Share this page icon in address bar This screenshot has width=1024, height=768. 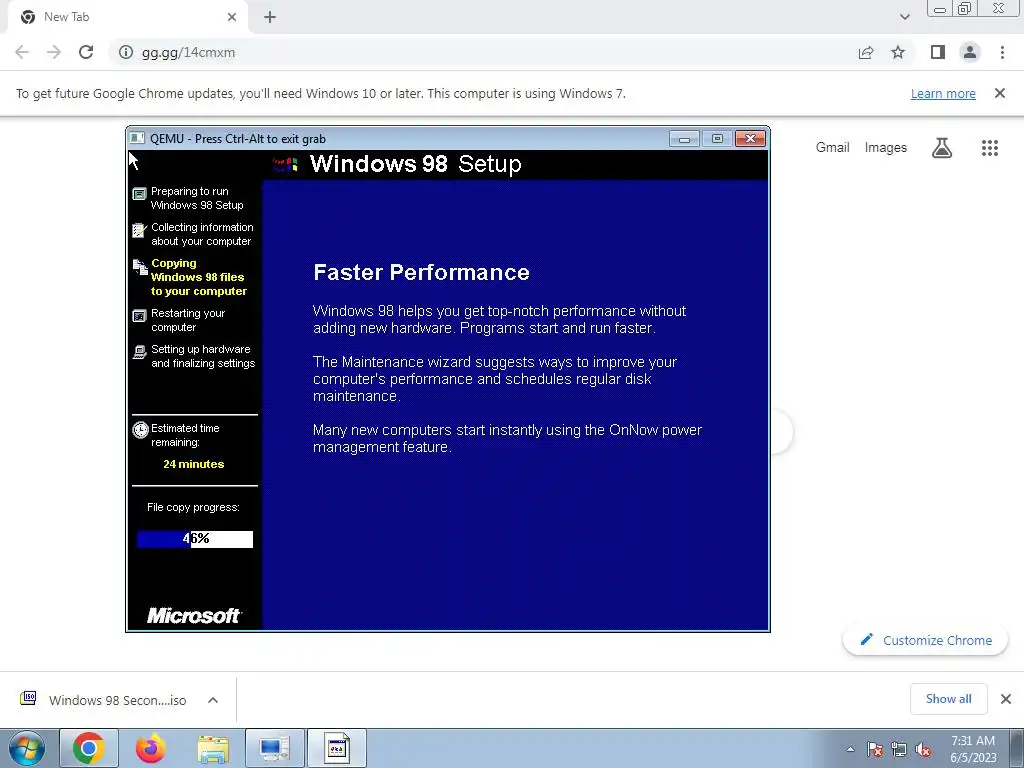[x=866, y=52]
